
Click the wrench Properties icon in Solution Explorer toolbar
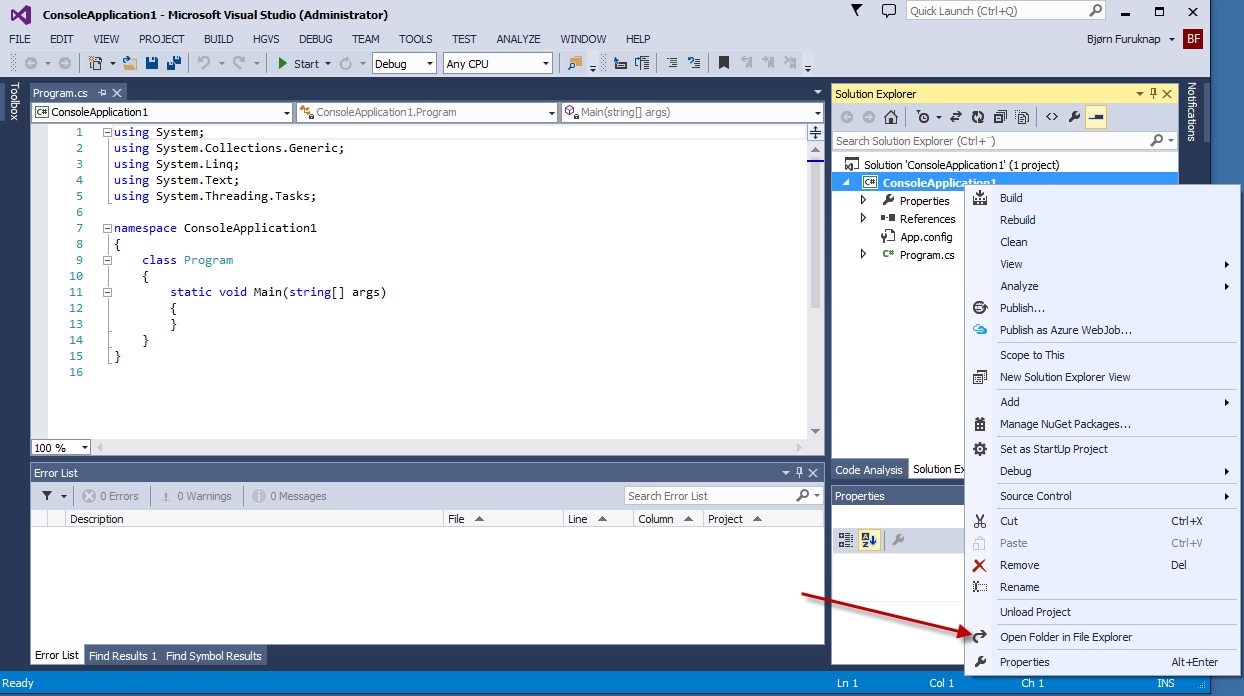[x=1074, y=117]
